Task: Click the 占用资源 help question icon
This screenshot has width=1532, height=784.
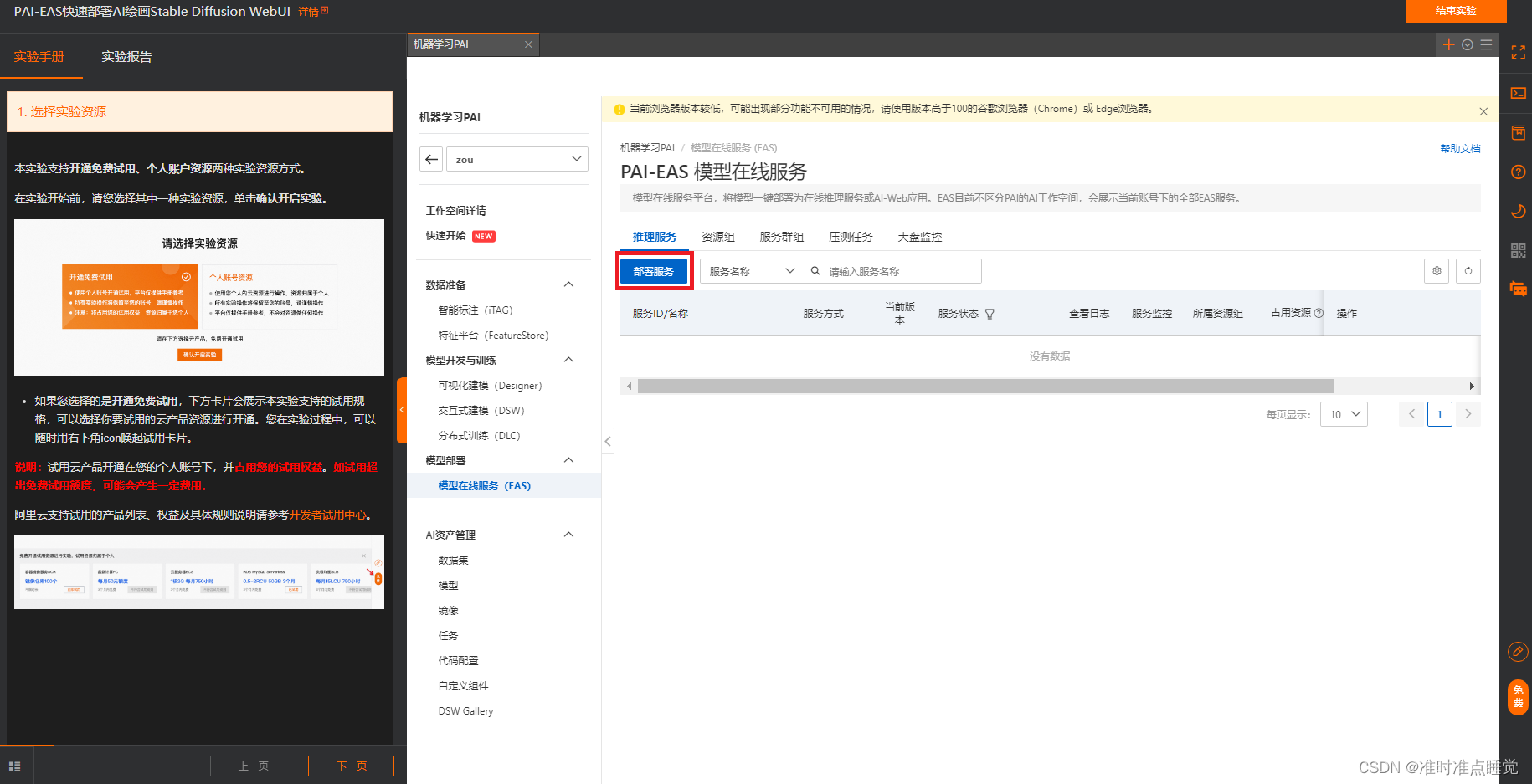Action: pyautogui.click(x=1319, y=313)
